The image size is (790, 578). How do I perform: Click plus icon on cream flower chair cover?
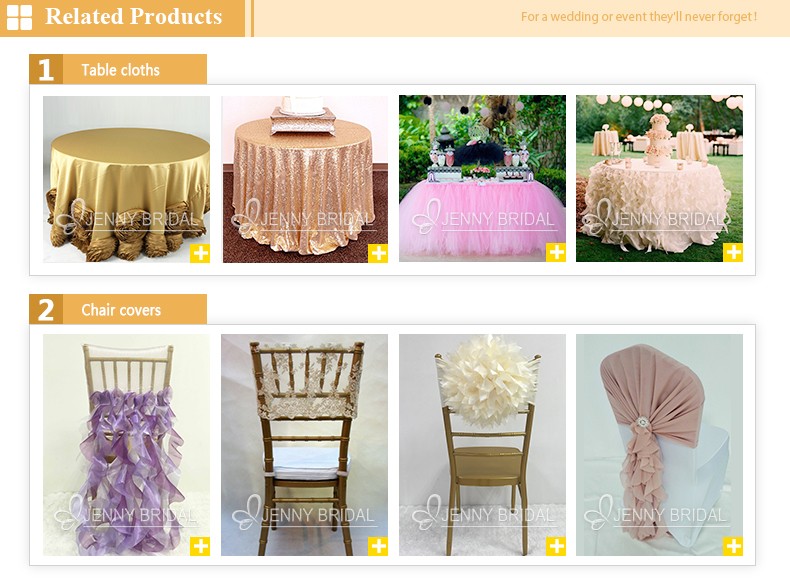point(556,546)
